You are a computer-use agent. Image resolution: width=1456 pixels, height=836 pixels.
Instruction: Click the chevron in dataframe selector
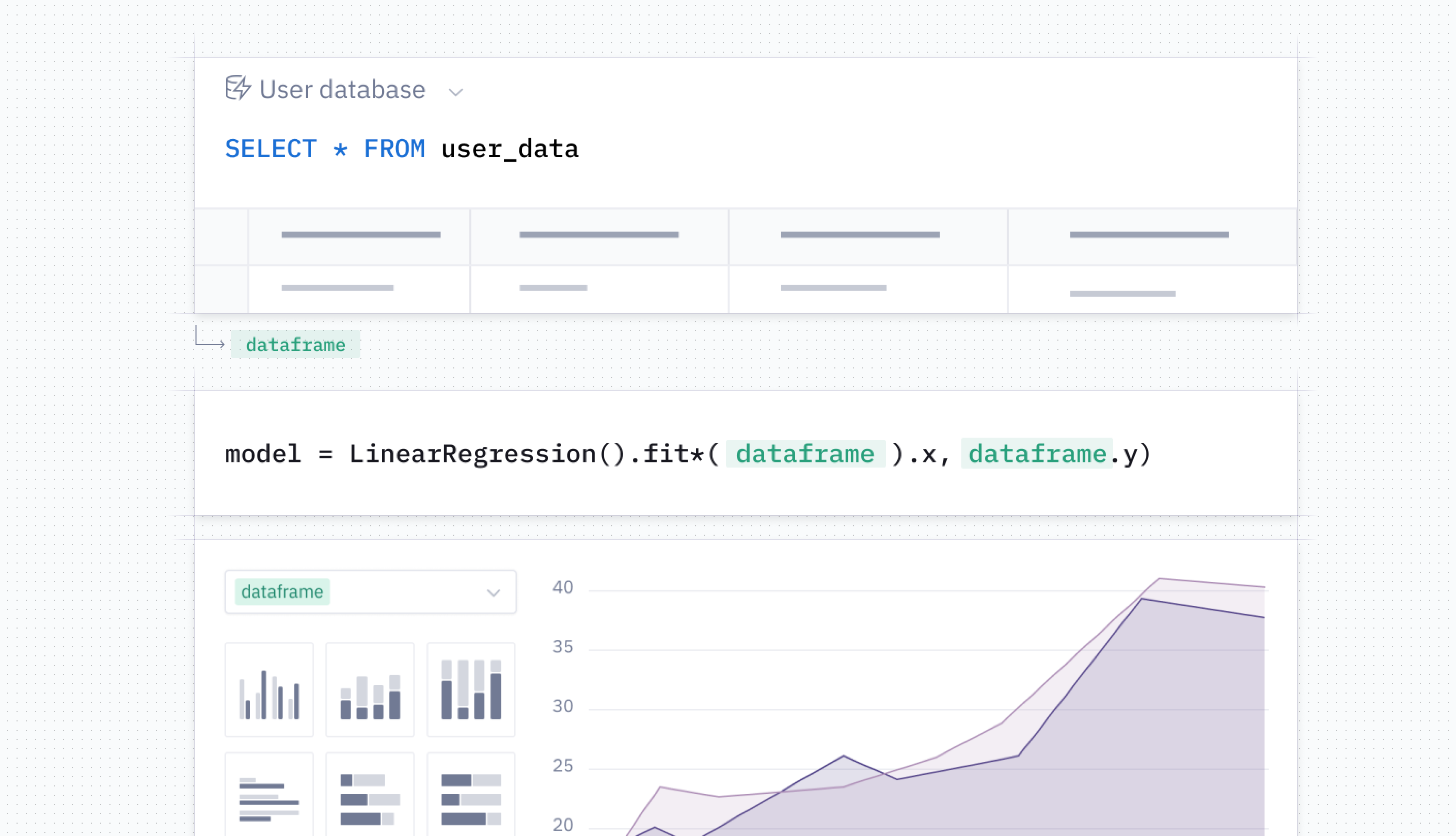(493, 592)
